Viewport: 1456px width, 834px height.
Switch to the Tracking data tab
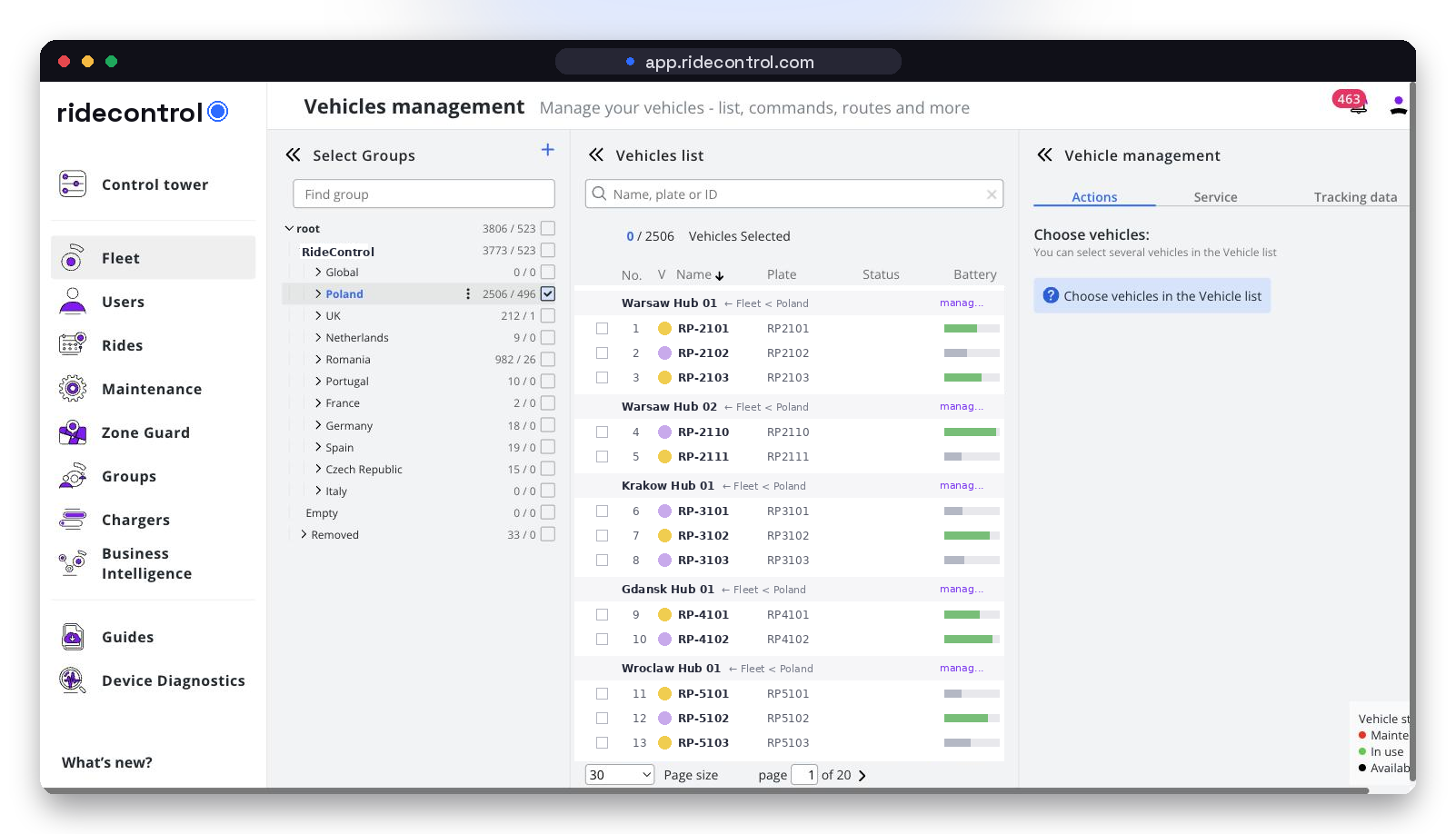coord(1355,197)
